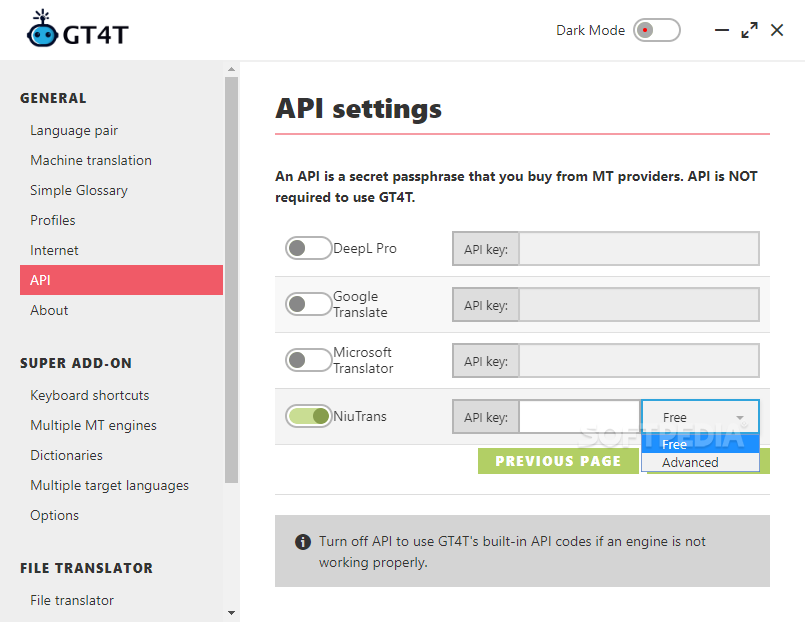This screenshot has width=805, height=622.
Task: Expand the window with the diagonal arrows icon
Action: [750, 30]
